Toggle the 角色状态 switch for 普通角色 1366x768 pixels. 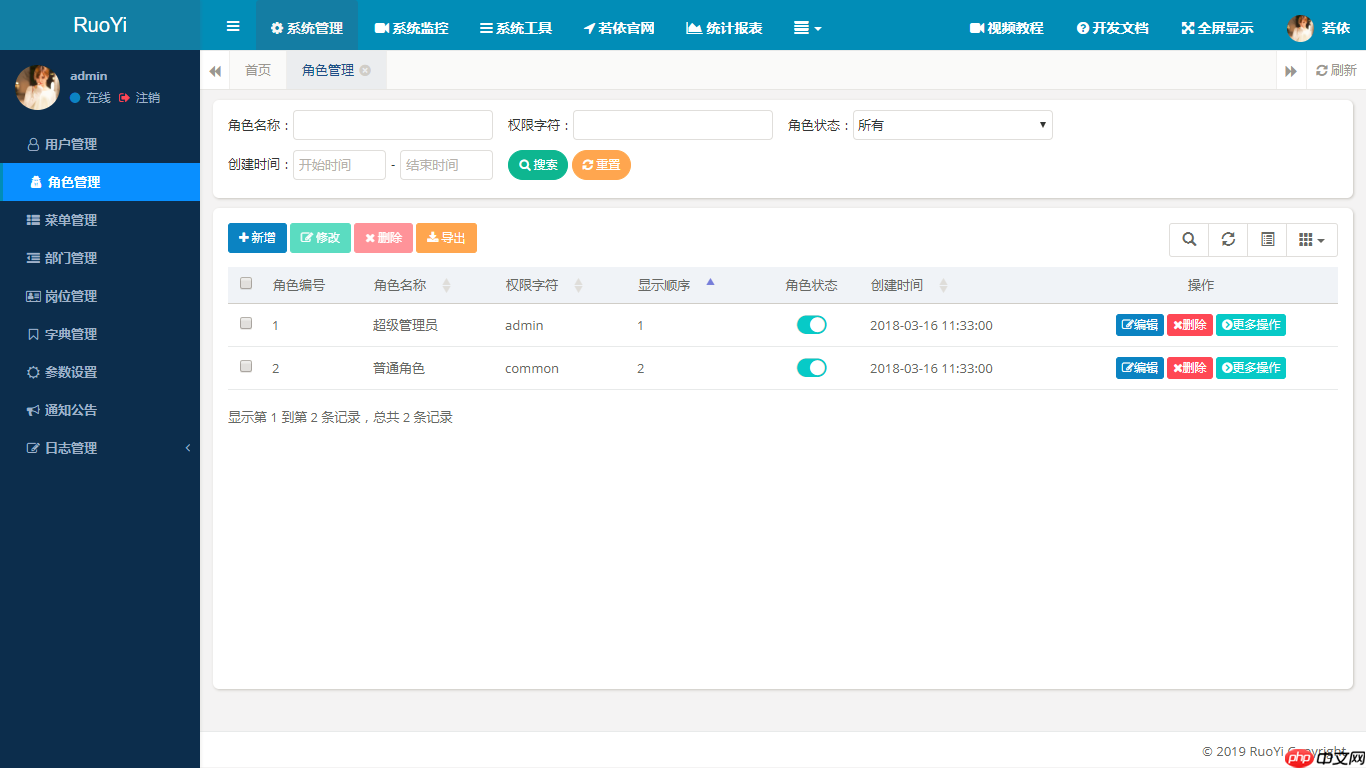[x=812, y=367]
